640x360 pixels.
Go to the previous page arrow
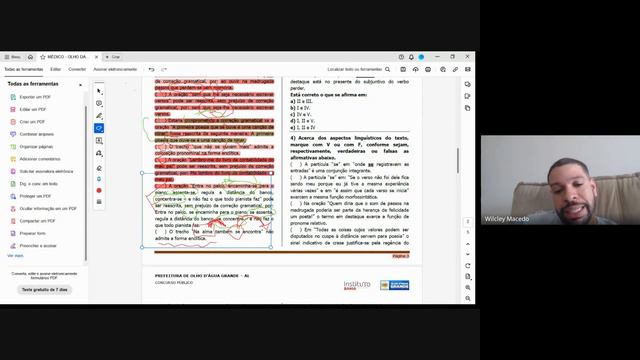click(x=468, y=244)
